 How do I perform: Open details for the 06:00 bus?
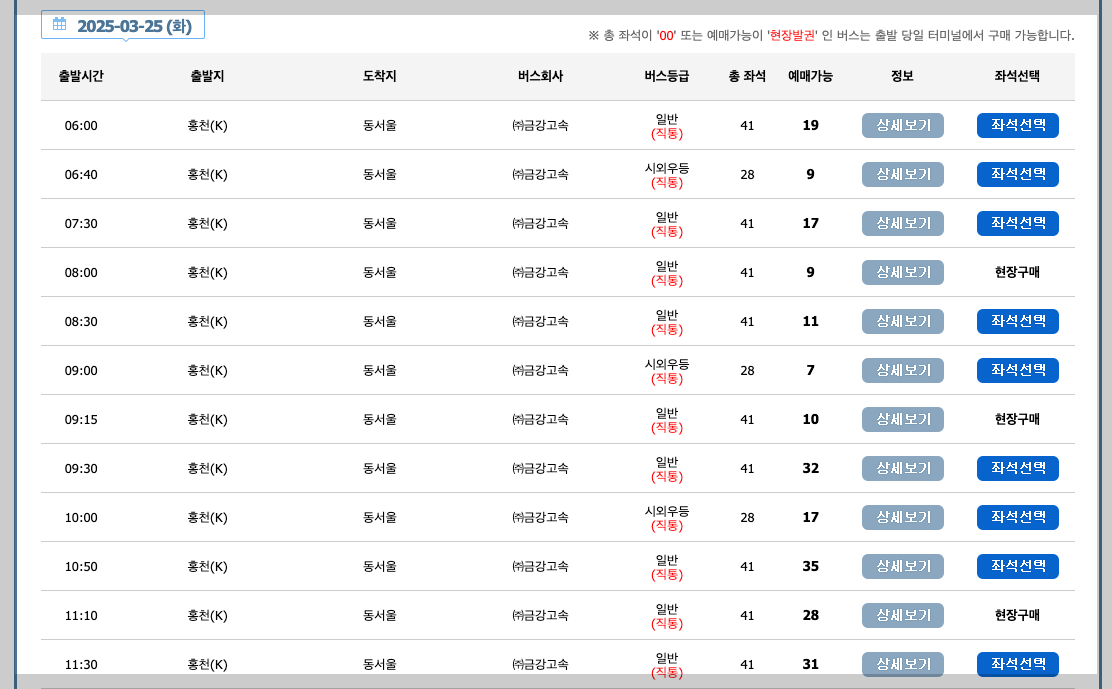902,125
